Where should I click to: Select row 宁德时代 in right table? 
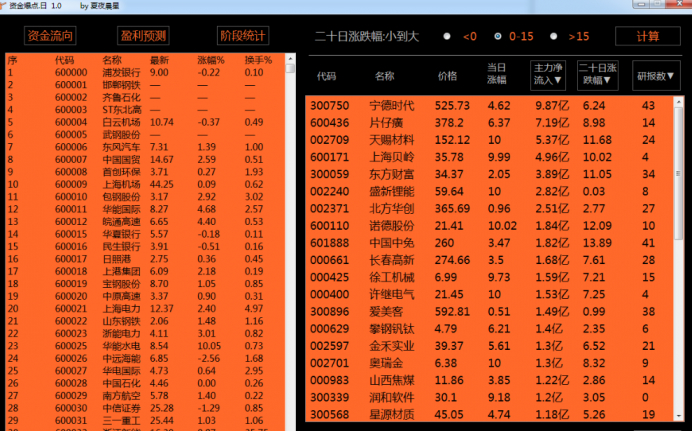tap(490, 105)
